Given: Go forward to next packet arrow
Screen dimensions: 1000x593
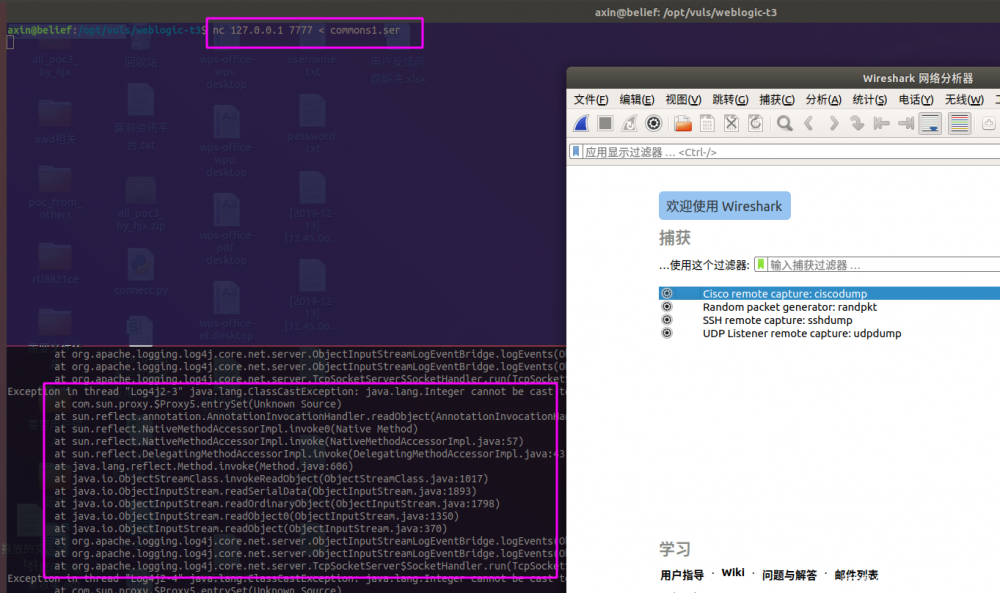Looking at the screenshot, I should (x=834, y=123).
